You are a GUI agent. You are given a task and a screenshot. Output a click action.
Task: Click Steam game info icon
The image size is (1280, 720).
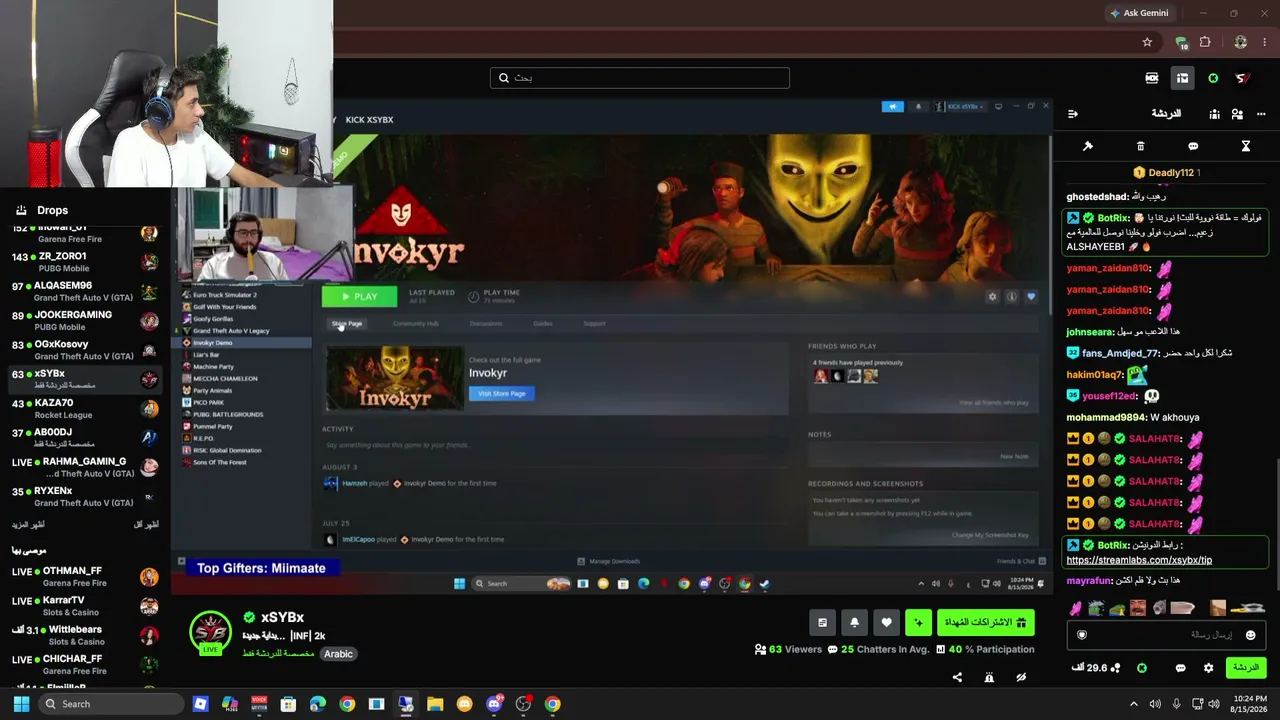click(1011, 297)
